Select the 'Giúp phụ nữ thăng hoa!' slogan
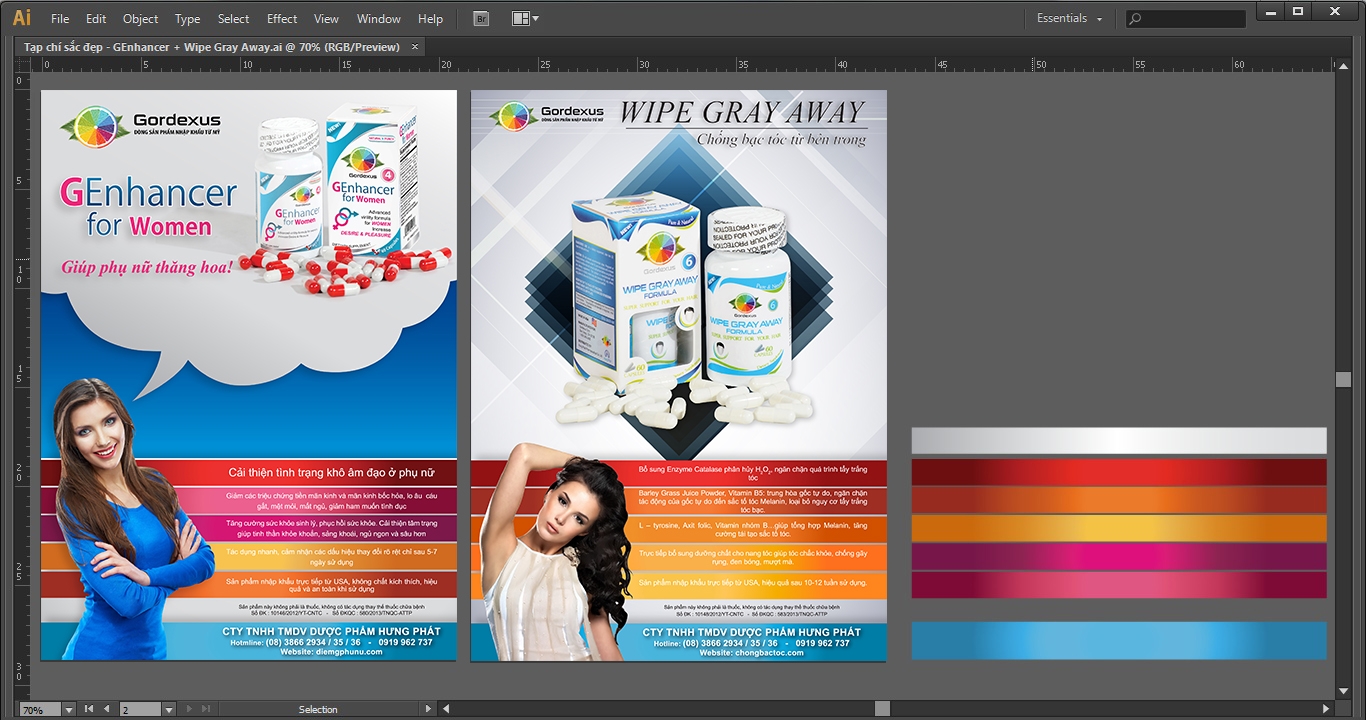 [x=147, y=267]
